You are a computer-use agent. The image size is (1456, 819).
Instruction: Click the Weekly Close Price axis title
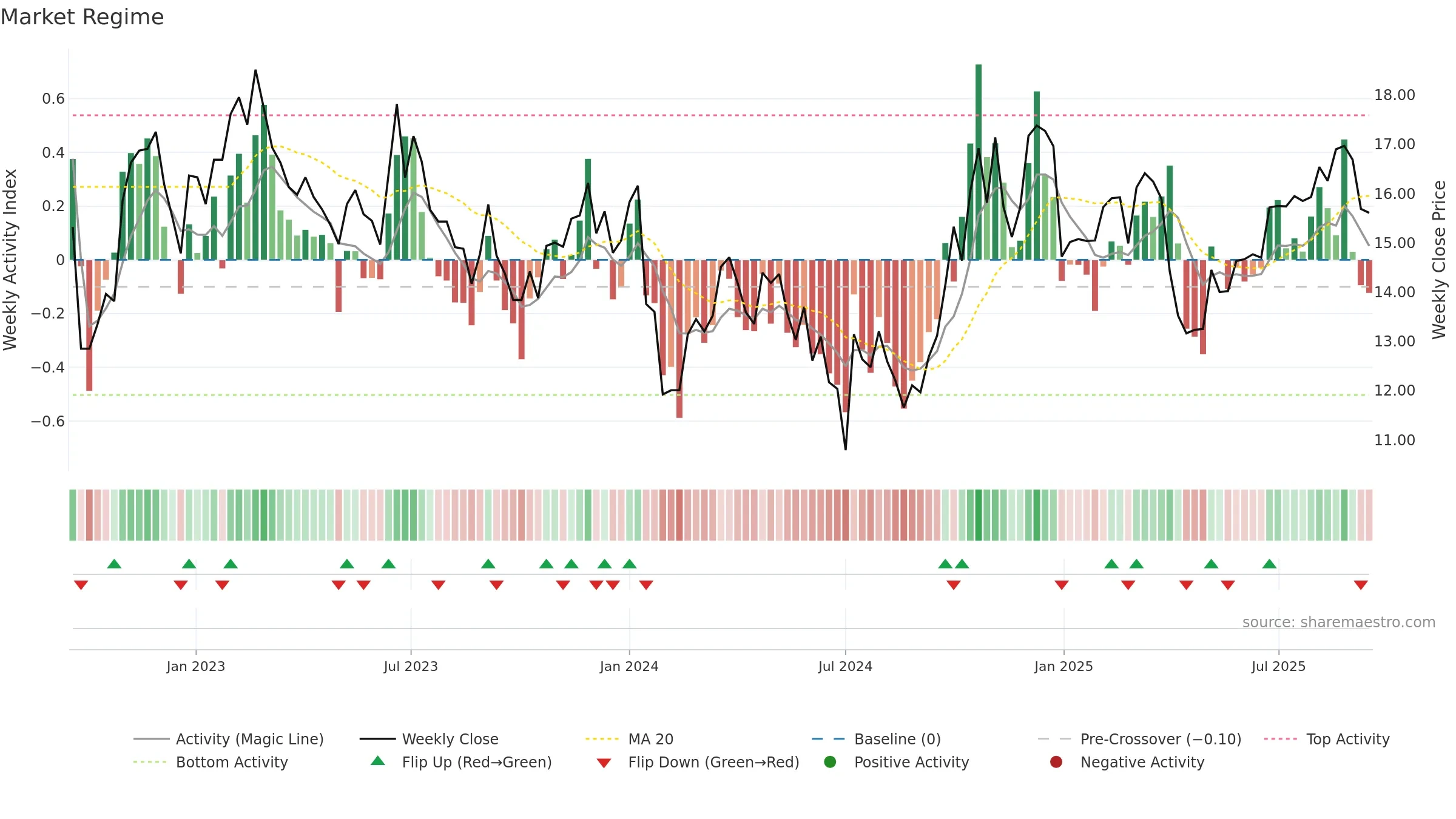pyautogui.click(x=1439, y=260)
